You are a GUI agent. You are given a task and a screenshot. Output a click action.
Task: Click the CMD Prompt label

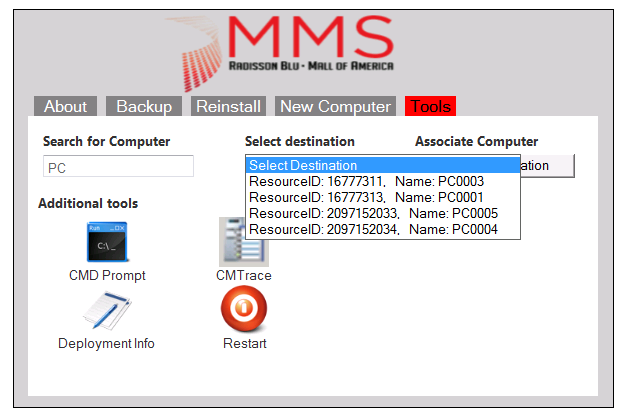point(107,275)
